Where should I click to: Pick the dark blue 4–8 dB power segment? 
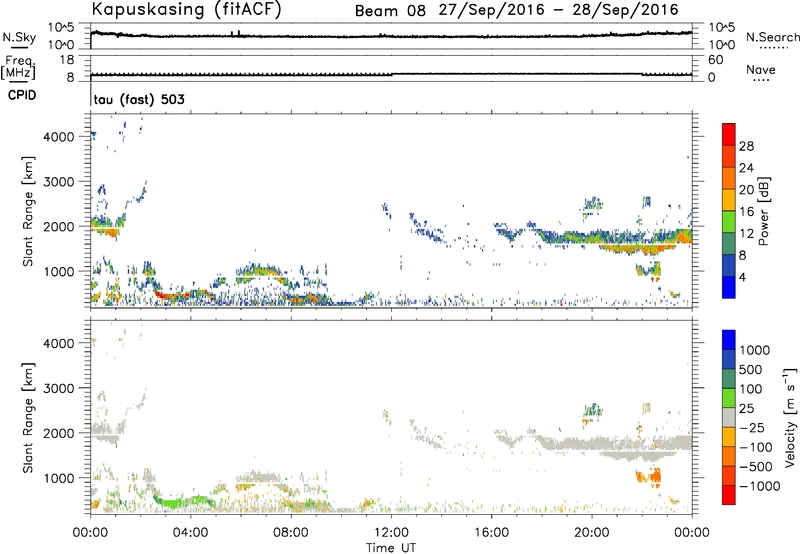(x=729, y=265)
